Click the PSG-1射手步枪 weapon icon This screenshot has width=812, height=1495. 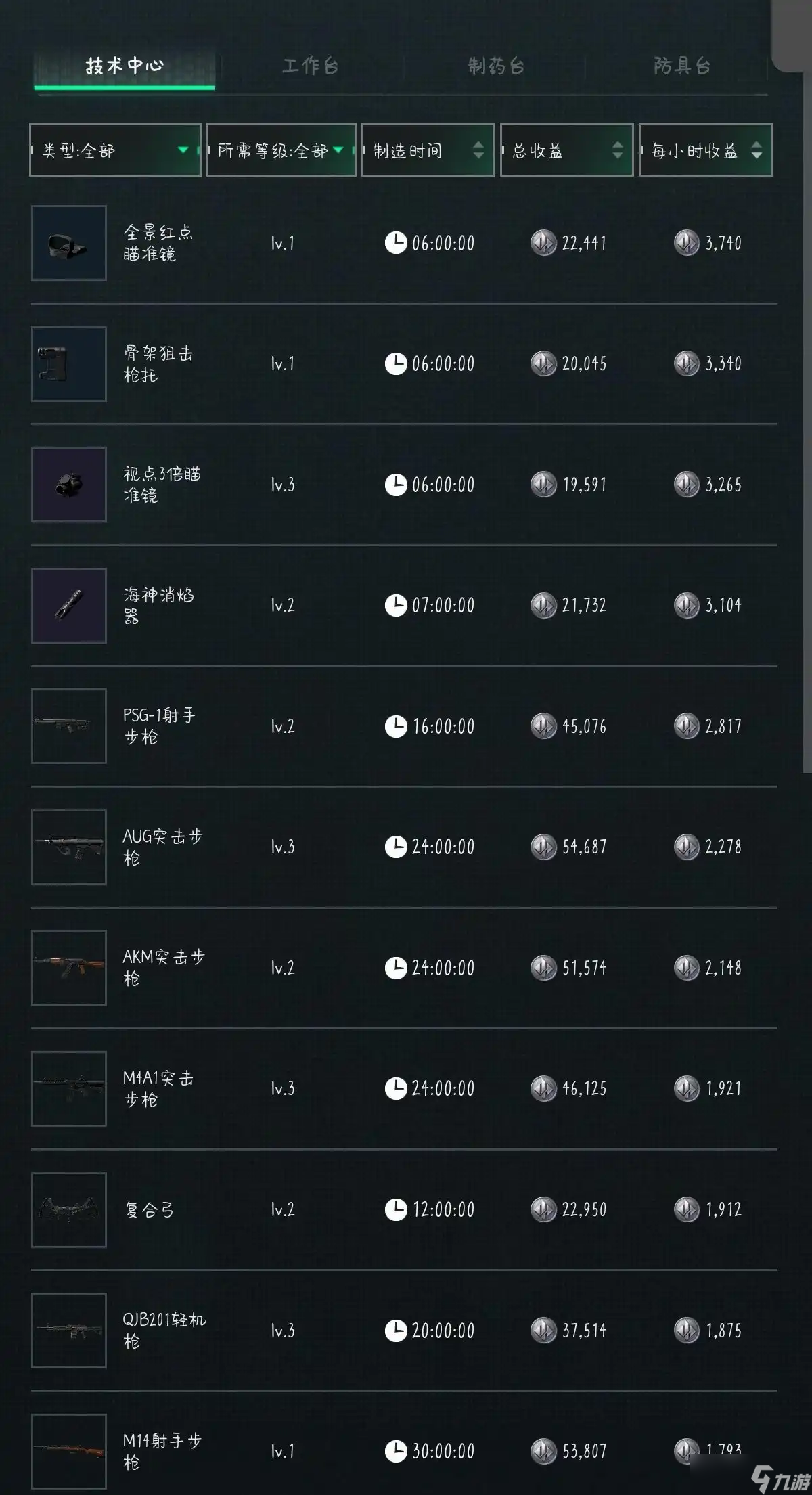pyautogui.click(x=69, y=726)
